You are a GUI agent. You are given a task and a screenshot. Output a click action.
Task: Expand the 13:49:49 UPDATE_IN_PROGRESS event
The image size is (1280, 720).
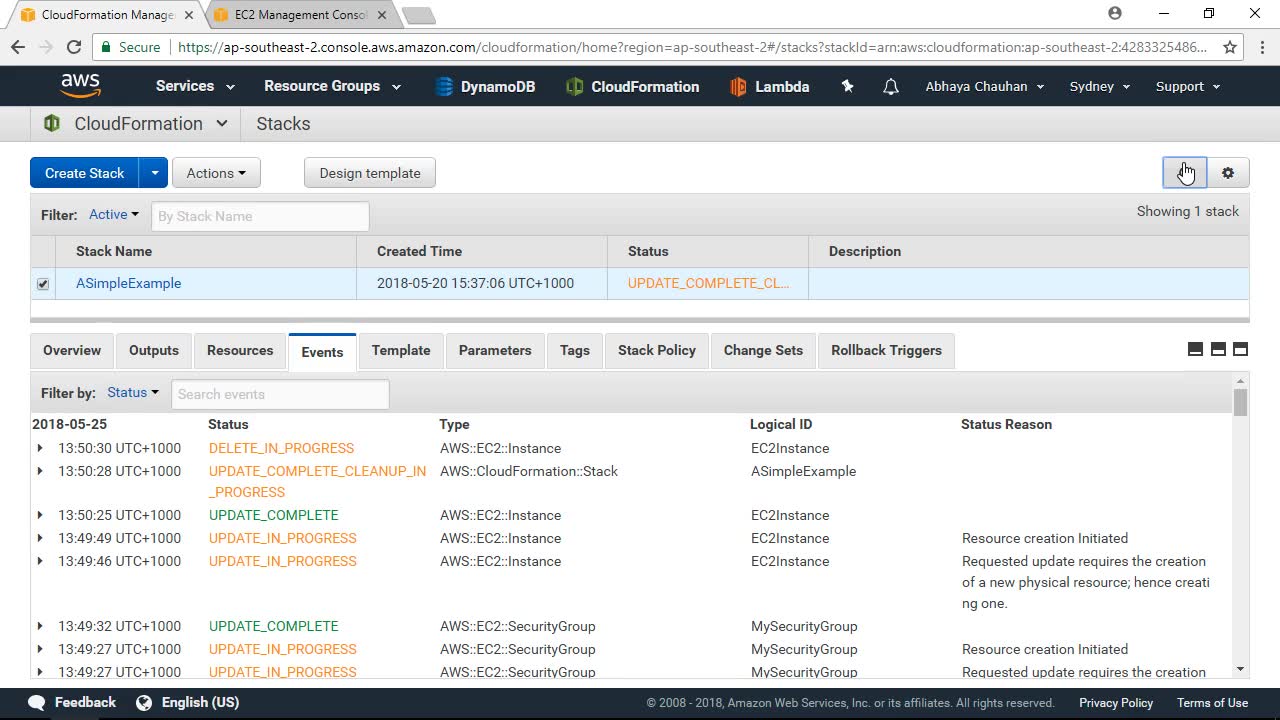pyautogui.click(x=40, y=538)
